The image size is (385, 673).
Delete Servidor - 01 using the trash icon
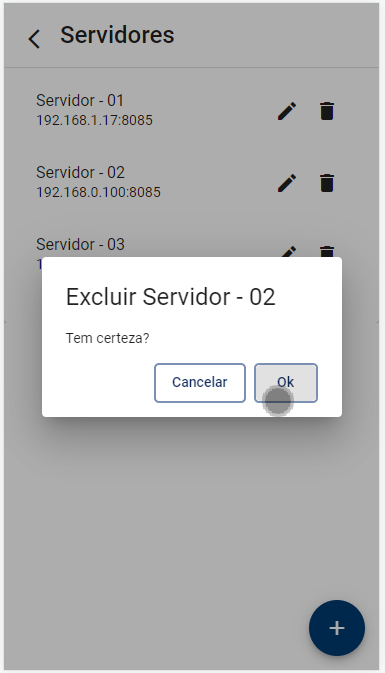pos(327,111)
